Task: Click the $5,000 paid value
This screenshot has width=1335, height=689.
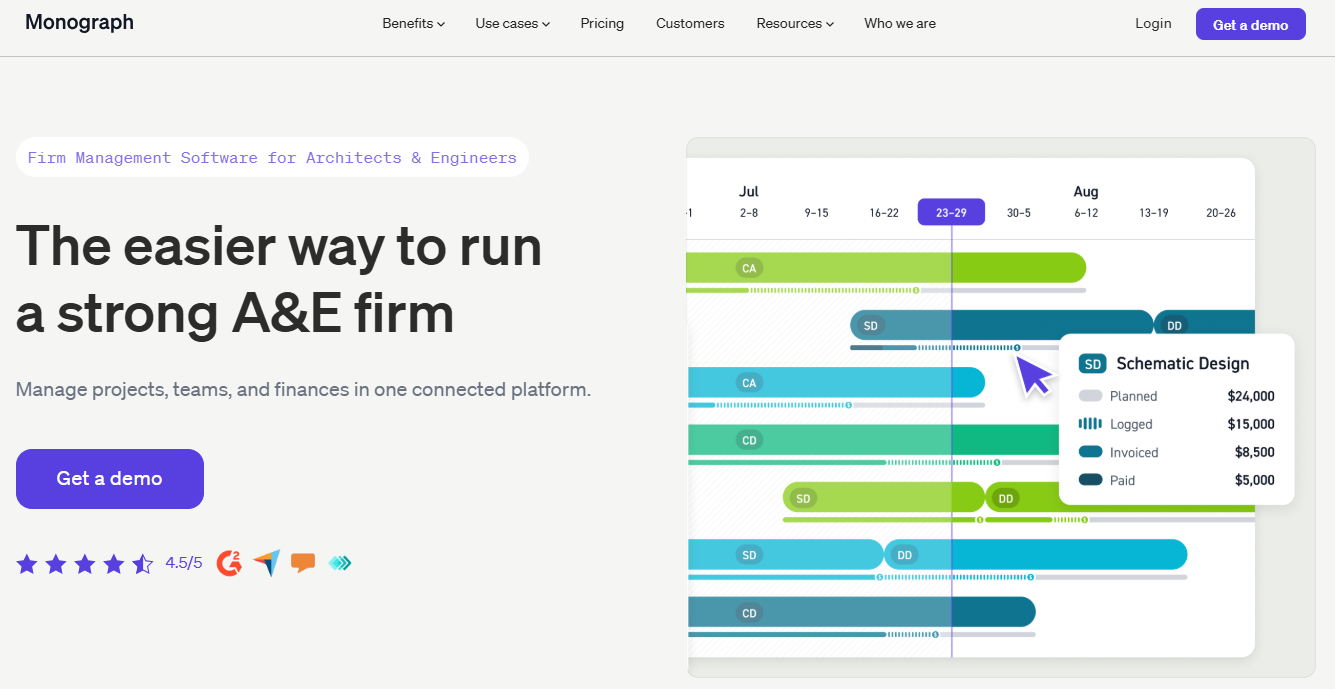Action: tap(1255, 480)
